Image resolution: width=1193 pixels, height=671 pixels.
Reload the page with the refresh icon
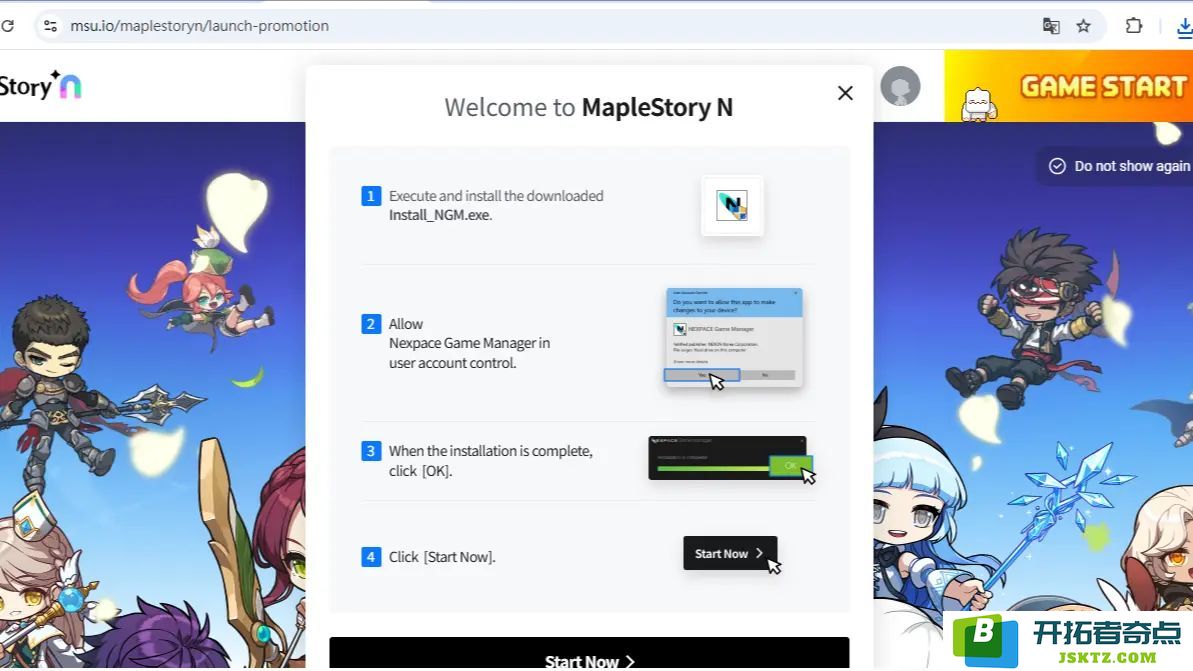pos(8,26)
